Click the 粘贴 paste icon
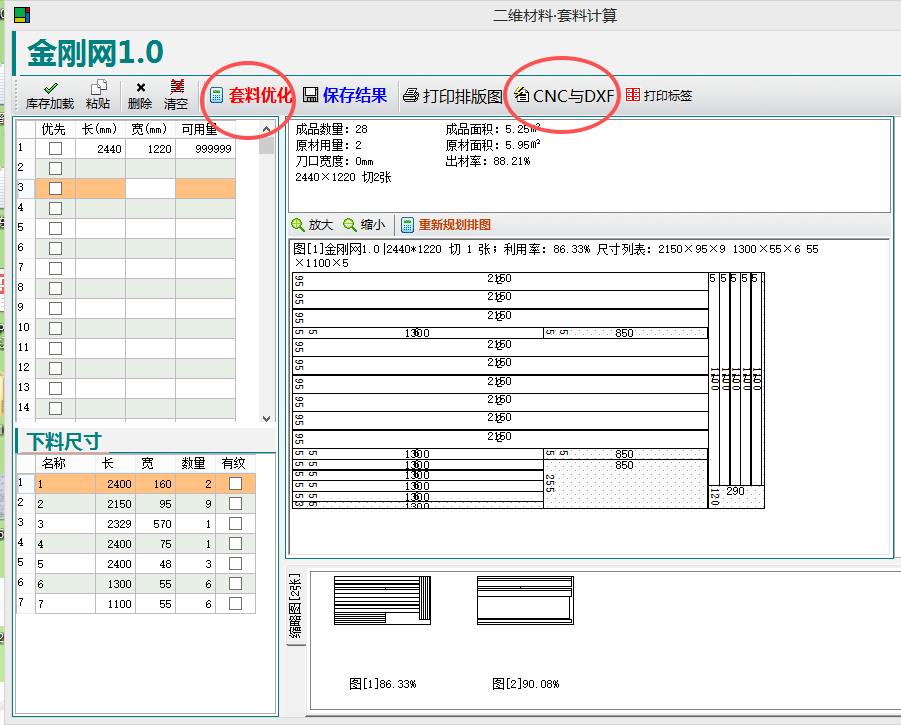 pos(98,87)
